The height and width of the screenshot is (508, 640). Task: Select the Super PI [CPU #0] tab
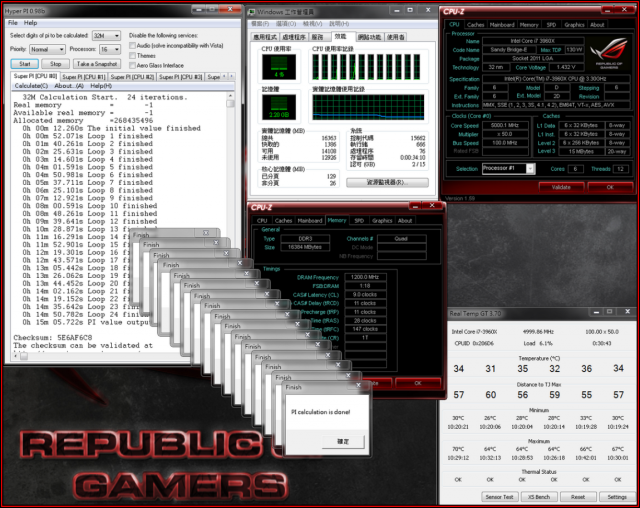[x=35, y=76]
